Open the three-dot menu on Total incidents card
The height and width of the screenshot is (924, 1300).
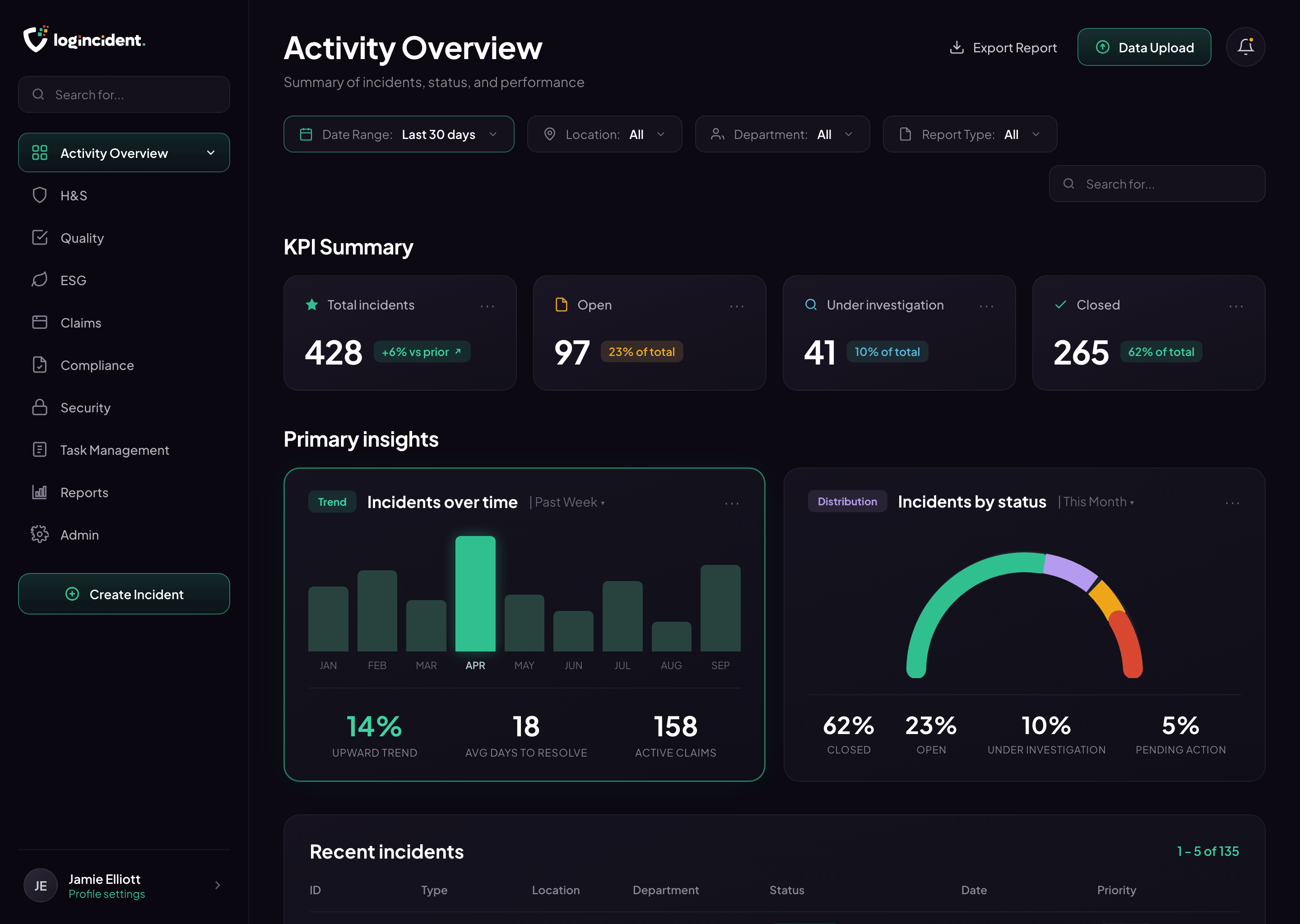coord(487,306)
